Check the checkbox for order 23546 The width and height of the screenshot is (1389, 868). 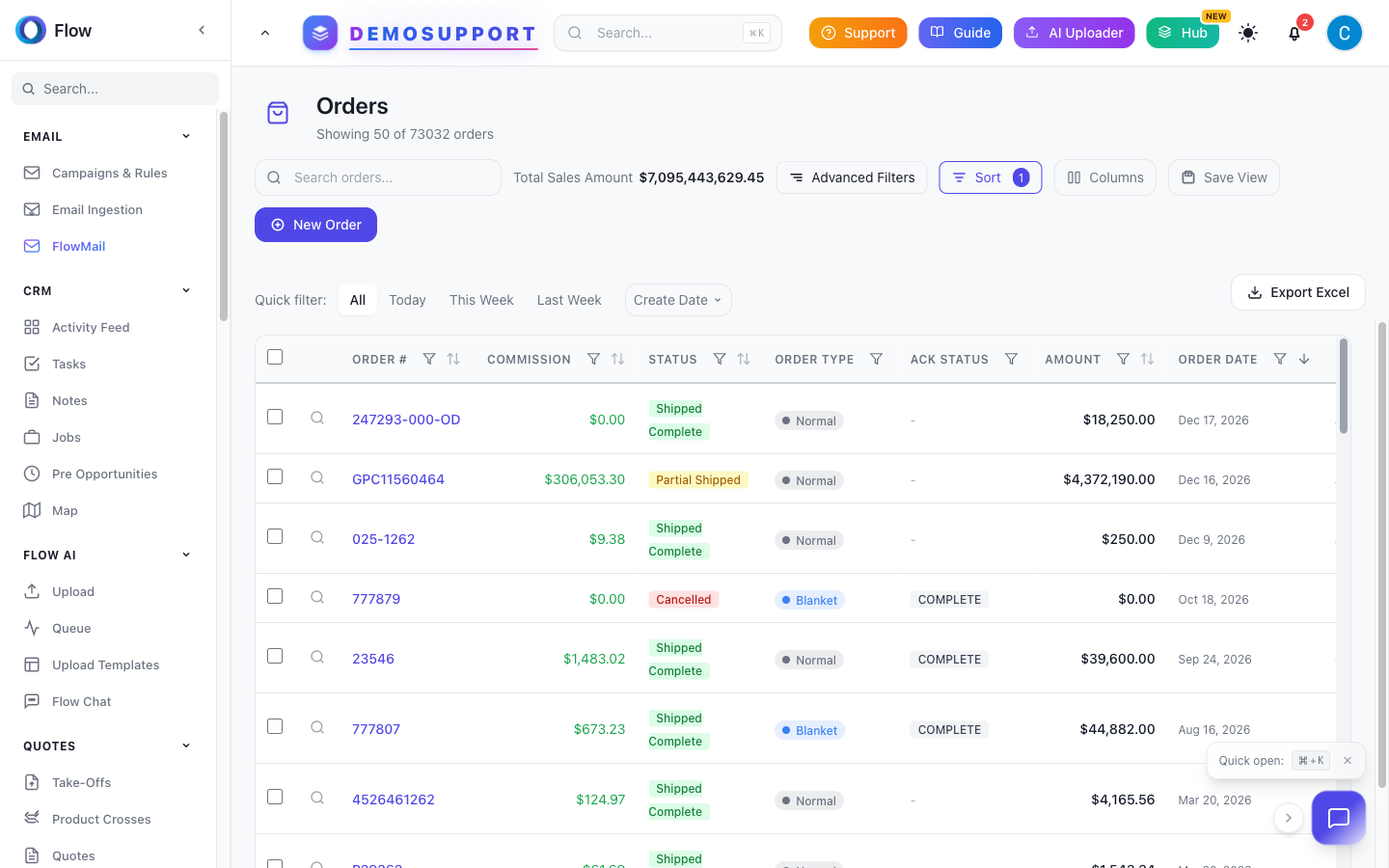click(274, 656)
